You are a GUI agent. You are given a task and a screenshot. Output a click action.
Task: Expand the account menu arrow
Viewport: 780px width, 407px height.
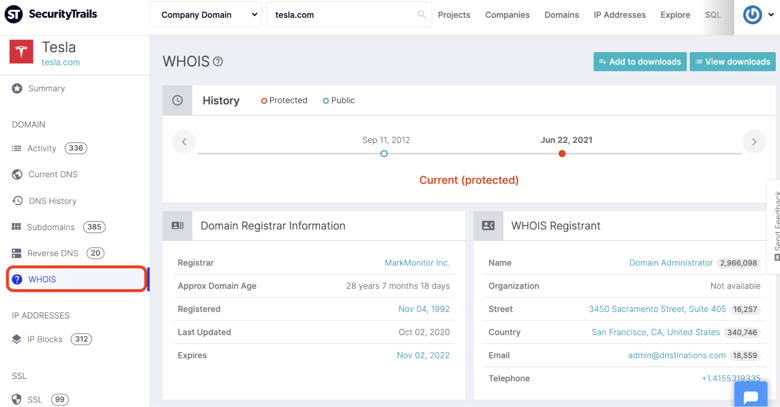click(x=771, y=14)
